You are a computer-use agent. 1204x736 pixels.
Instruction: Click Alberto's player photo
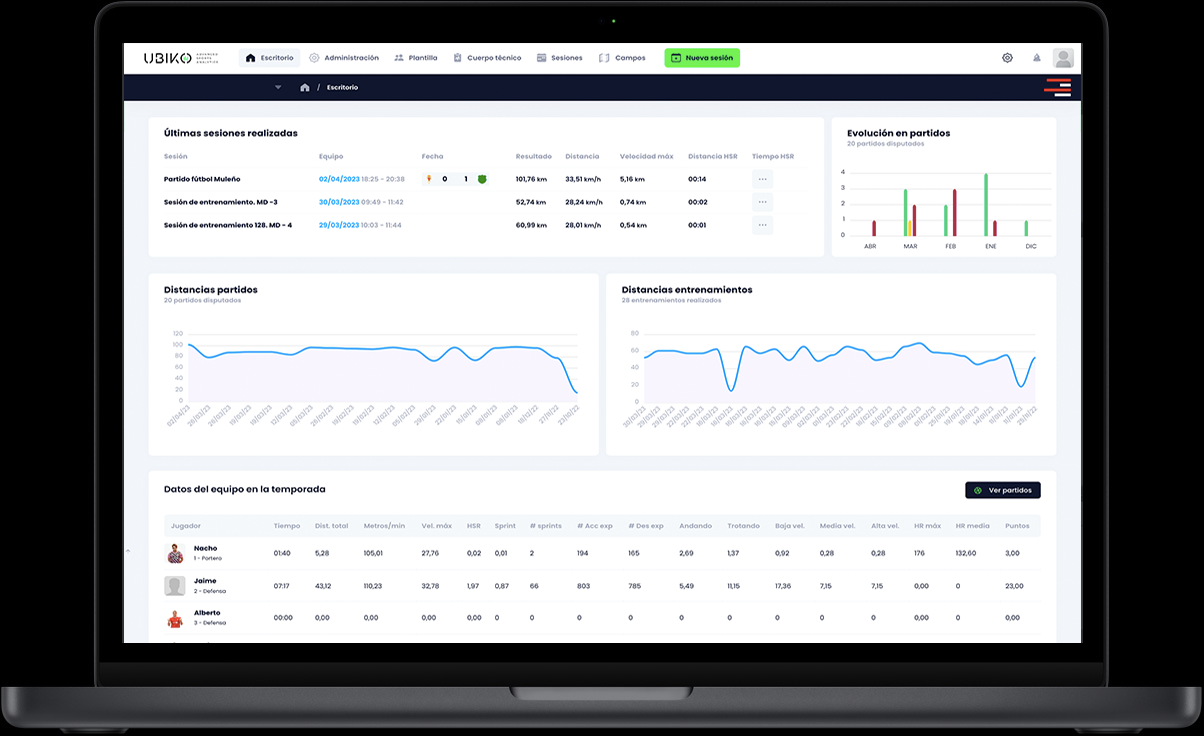pyautogui.click(x=175, y=618)
